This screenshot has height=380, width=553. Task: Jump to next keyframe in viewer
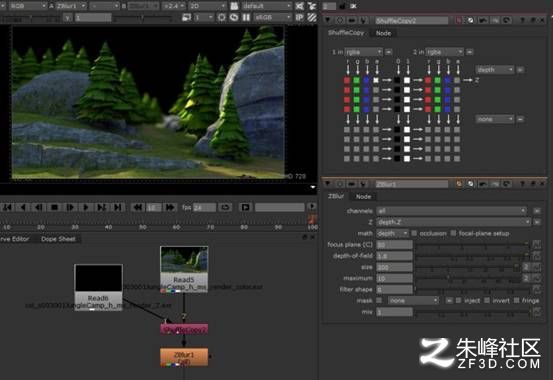coord(102,207)
